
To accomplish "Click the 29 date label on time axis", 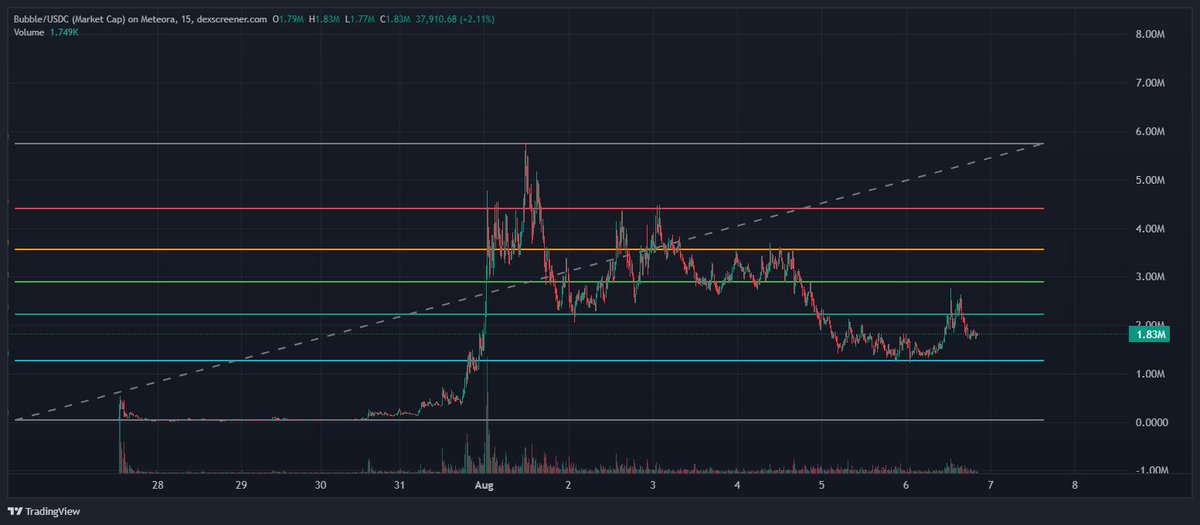I will click(x=241, y=485).
